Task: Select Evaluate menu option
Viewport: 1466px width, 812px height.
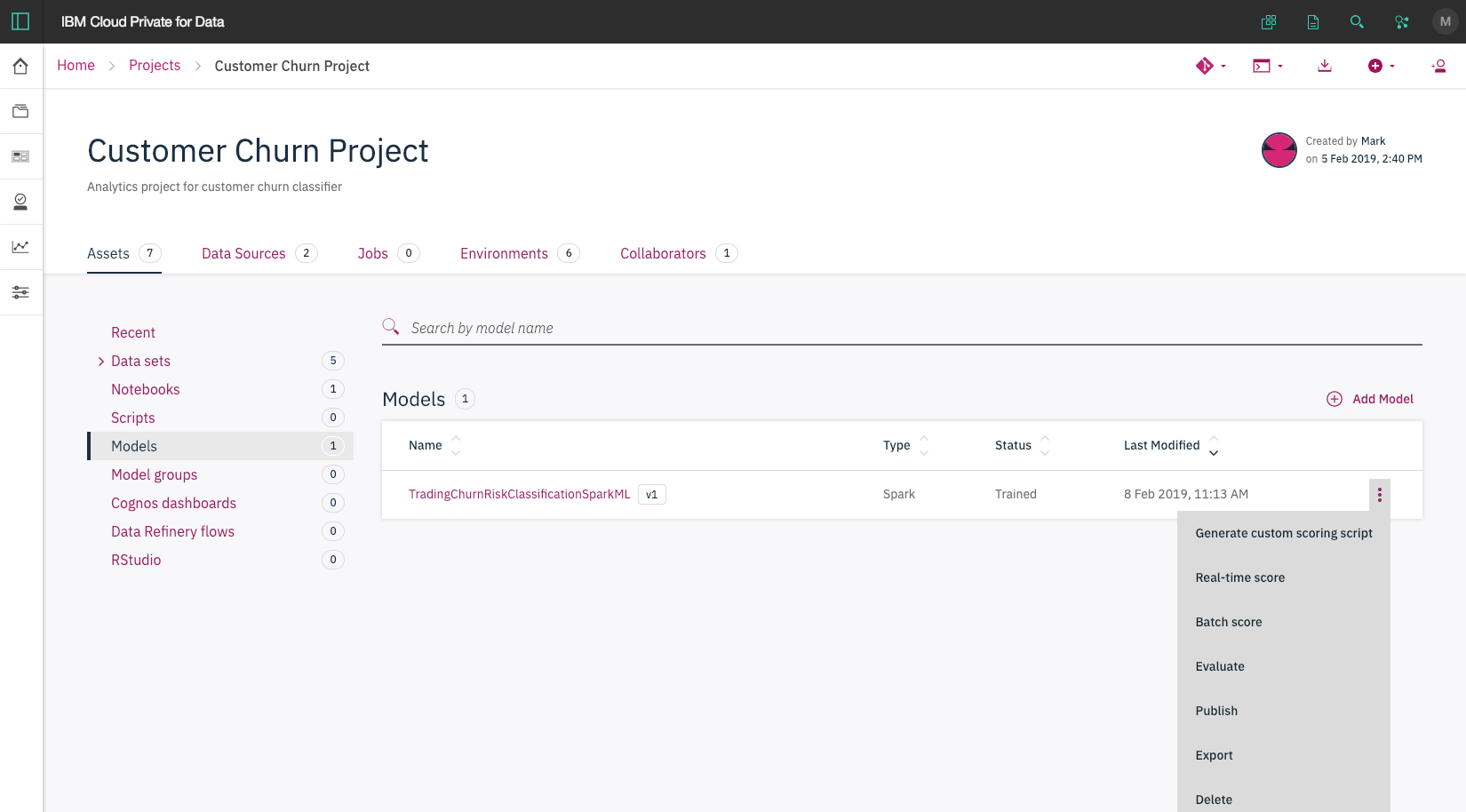Action: 1284,666
